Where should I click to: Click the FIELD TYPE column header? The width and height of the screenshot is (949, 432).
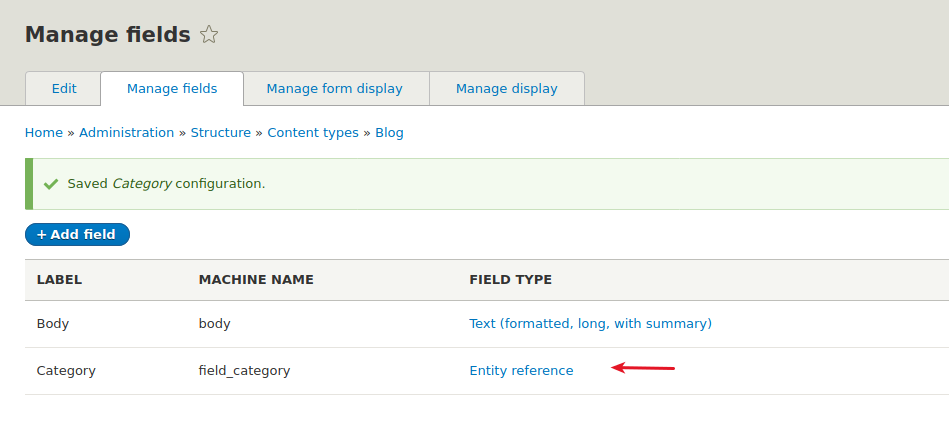pyautogui.click(x=510, y=280)
